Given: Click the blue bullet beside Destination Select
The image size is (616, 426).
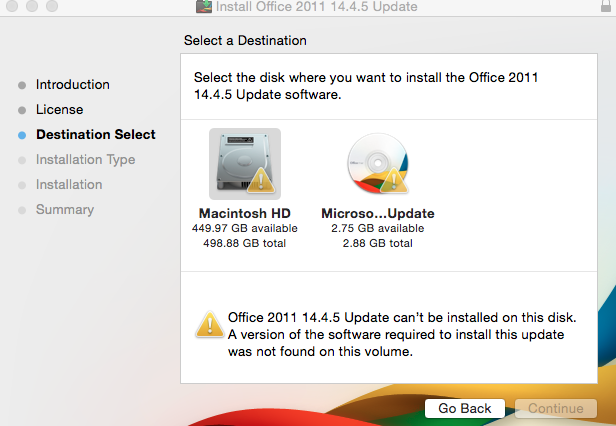Looking at the screenshot, I should tap(22, 134).
